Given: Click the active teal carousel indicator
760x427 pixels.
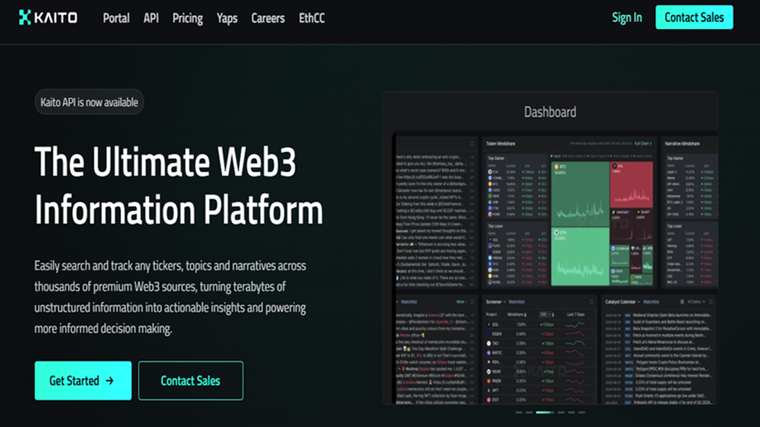Looking at the screenshot, I should pyautogui.click(x=545, y=412).
